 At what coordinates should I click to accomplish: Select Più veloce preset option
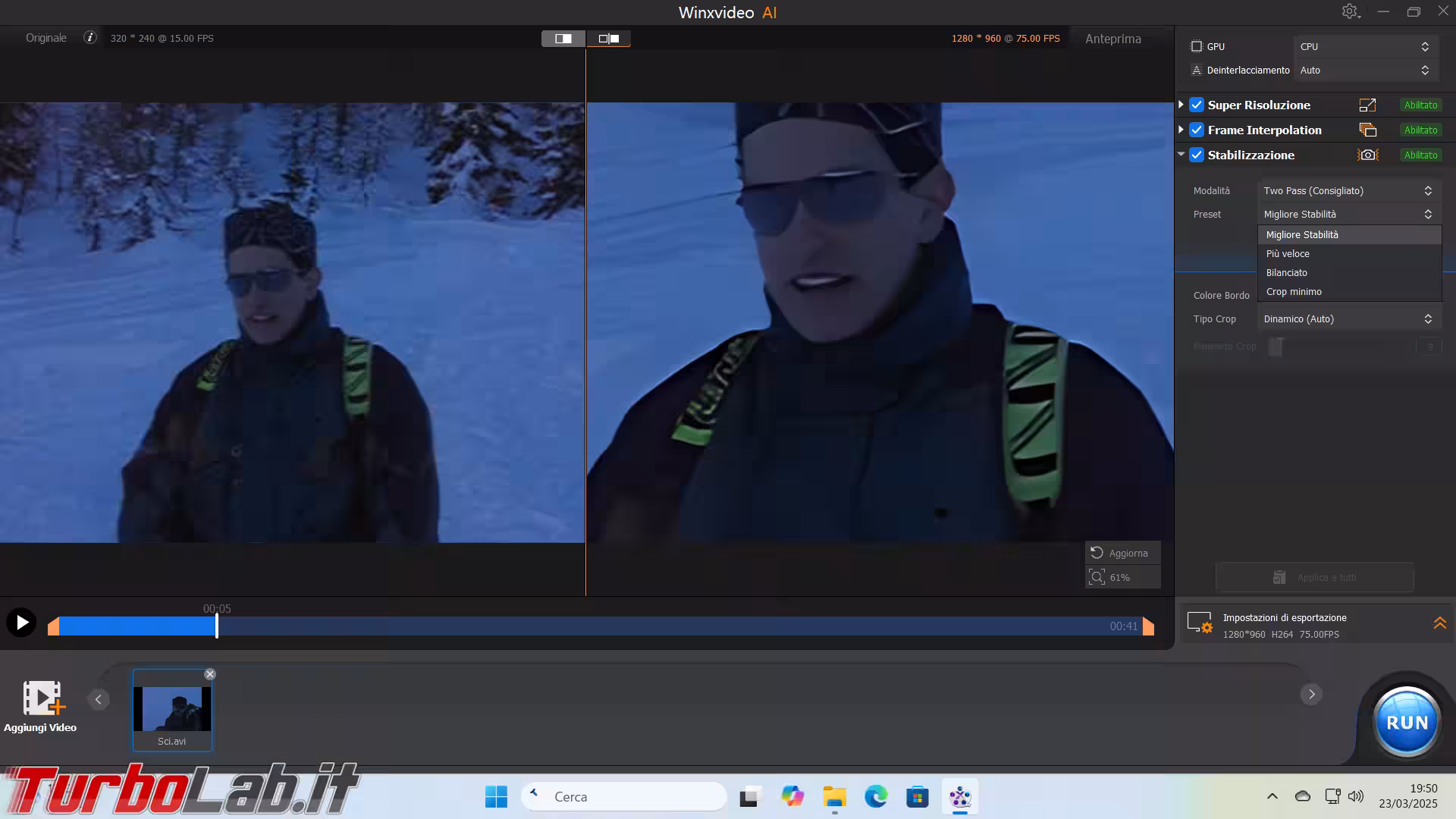(1288, 254)
